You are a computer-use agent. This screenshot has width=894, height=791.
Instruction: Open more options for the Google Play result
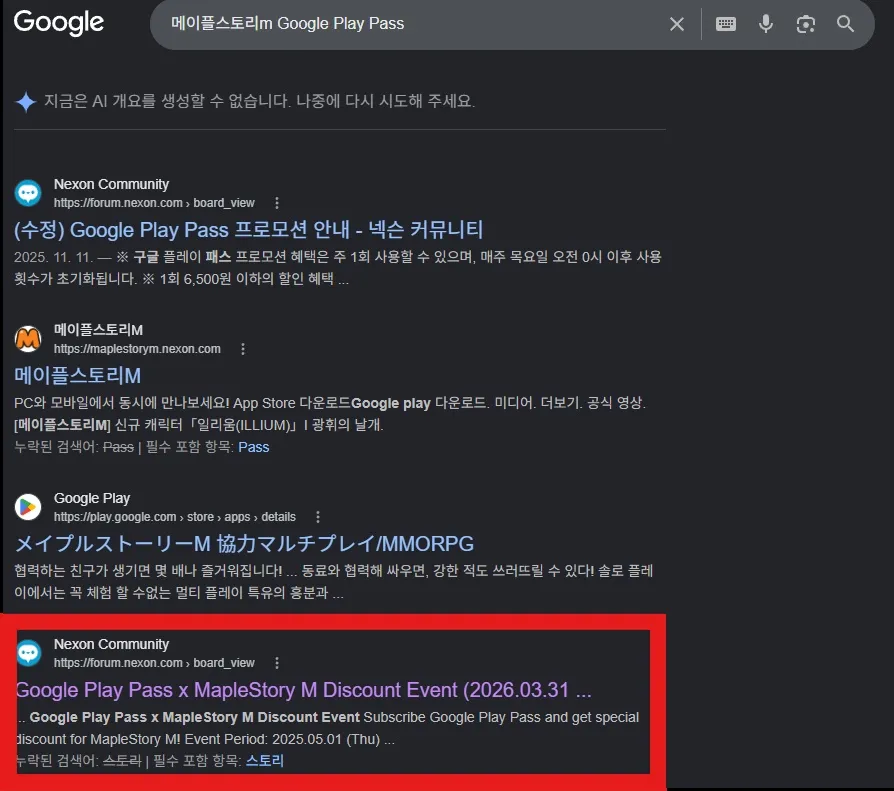(318, 517)
